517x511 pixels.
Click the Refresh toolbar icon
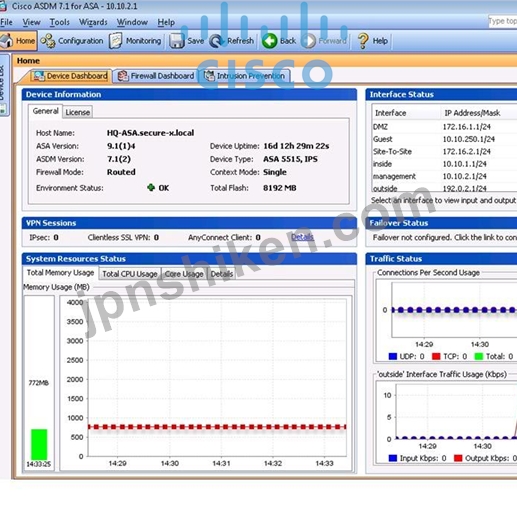click(217, 41)
